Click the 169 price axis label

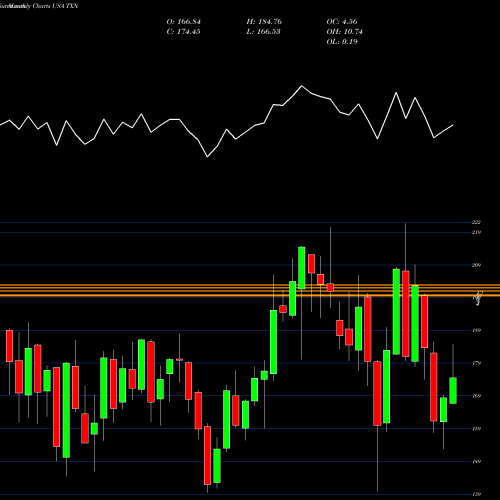coord(477,396)
